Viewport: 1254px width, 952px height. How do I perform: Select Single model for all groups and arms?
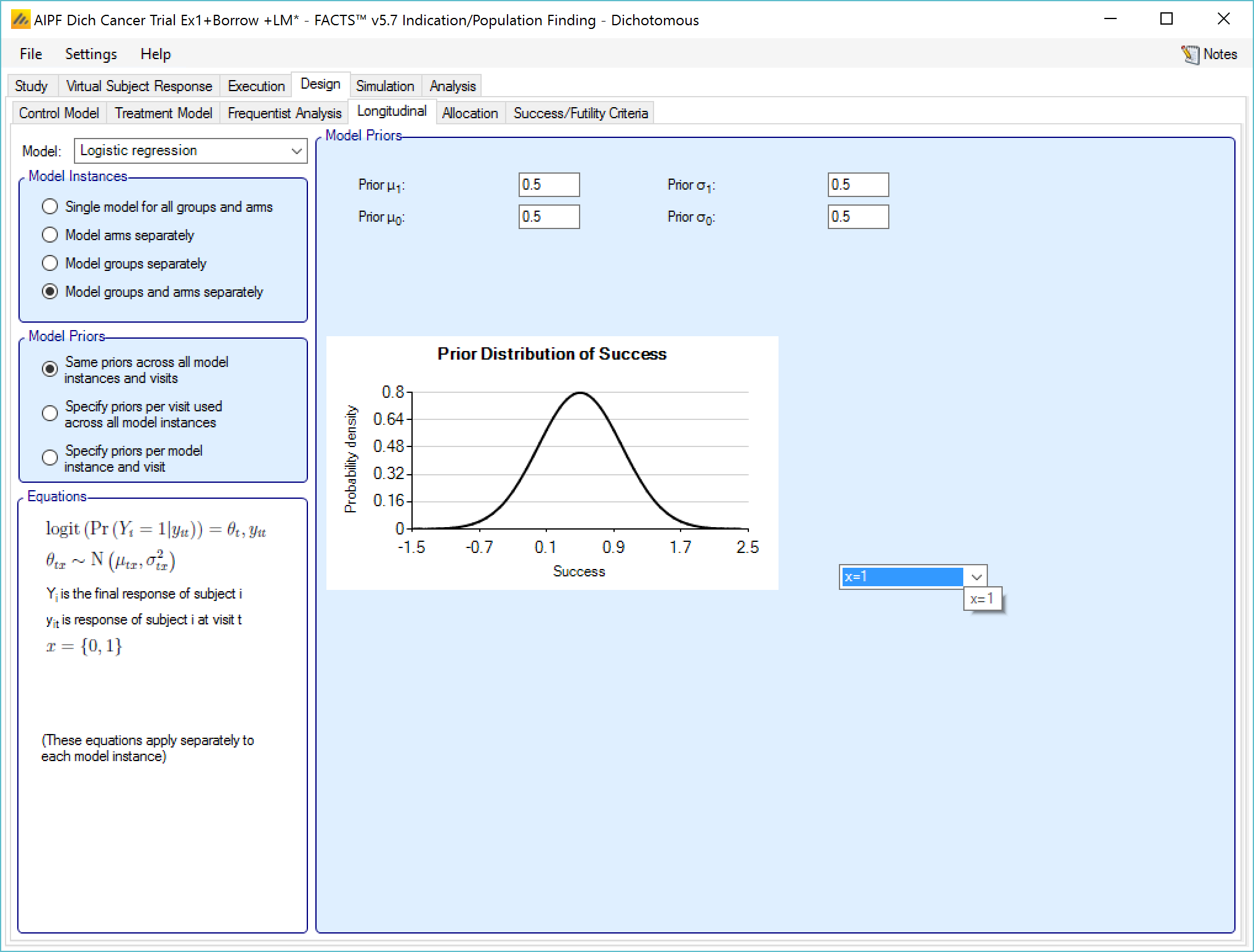point(50,207)
